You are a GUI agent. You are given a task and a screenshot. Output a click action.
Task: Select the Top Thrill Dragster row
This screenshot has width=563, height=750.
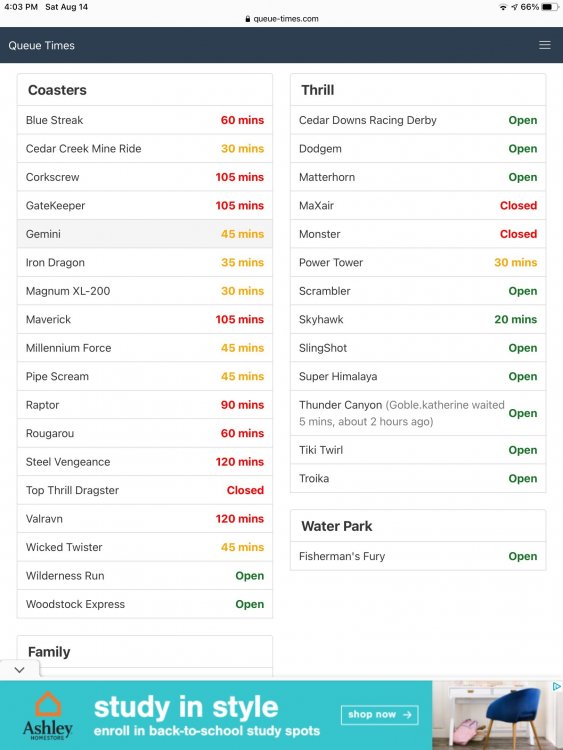[x=145, y=490]
